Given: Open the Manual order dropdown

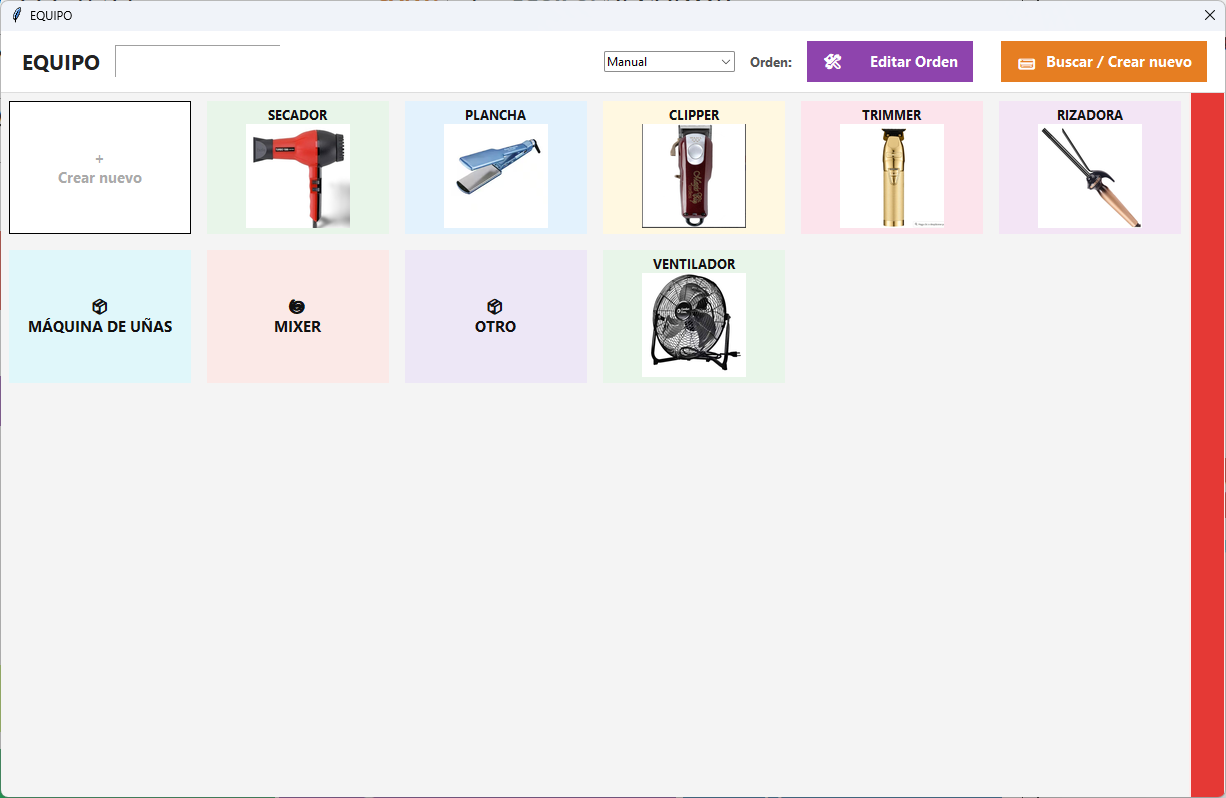Looking at the screenshot, I should click(669, 62).
